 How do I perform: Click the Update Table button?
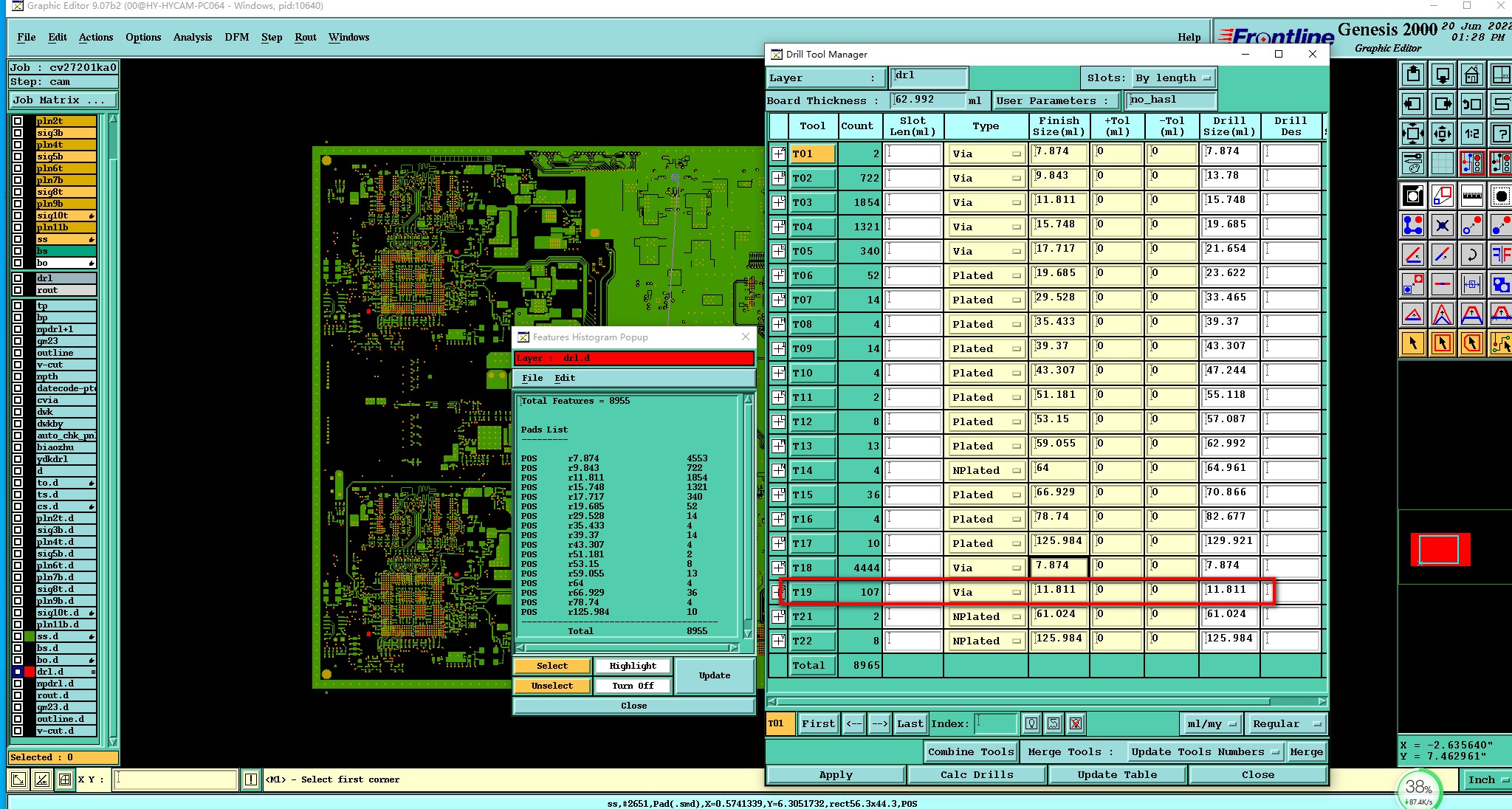[x=1117, y=774]
